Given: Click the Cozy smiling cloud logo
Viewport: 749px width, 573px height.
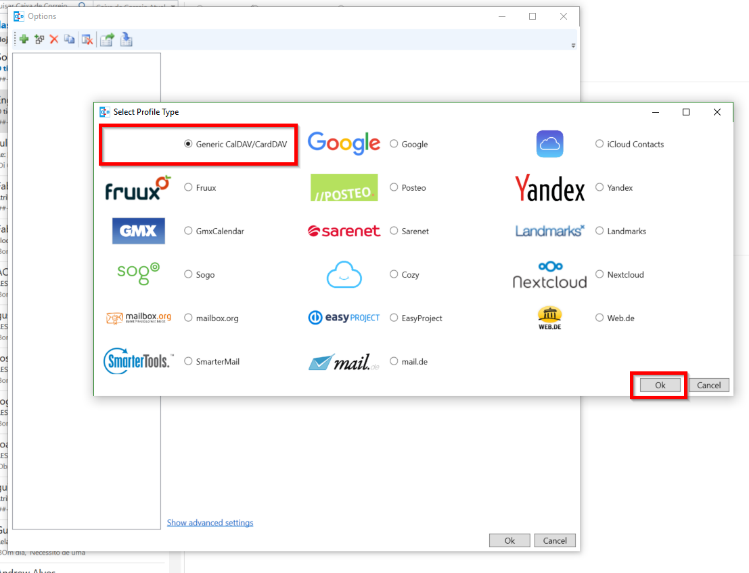Looking at the screenshot, I should (x=344, y=275).
